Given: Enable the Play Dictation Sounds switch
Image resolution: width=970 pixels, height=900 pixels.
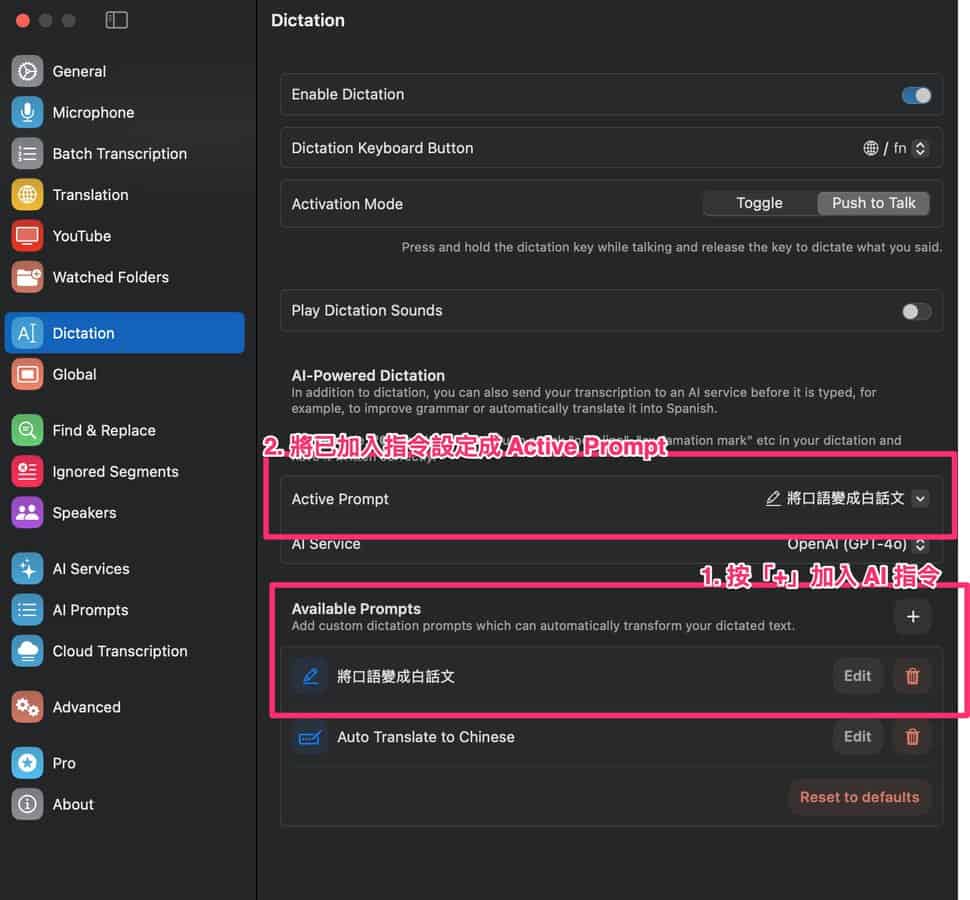Looking at the screenshot, I should [x=916, y=311].
